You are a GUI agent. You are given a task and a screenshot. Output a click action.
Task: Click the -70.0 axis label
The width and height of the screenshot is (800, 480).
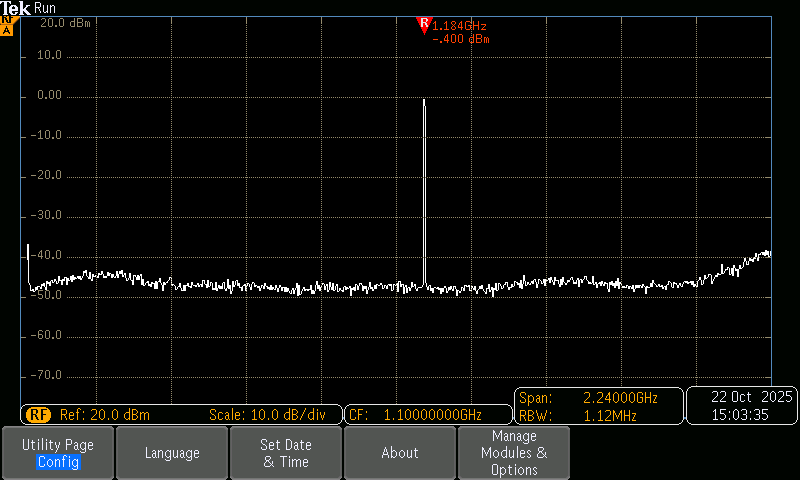(46, 375)
